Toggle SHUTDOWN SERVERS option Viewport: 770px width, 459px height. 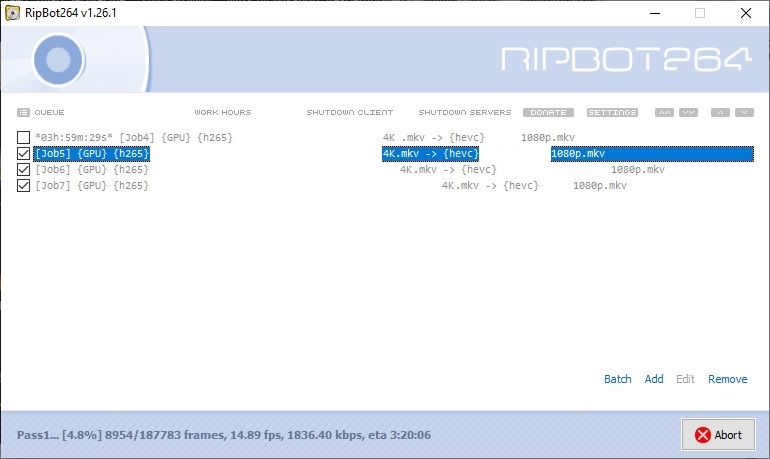coord(465,112)
